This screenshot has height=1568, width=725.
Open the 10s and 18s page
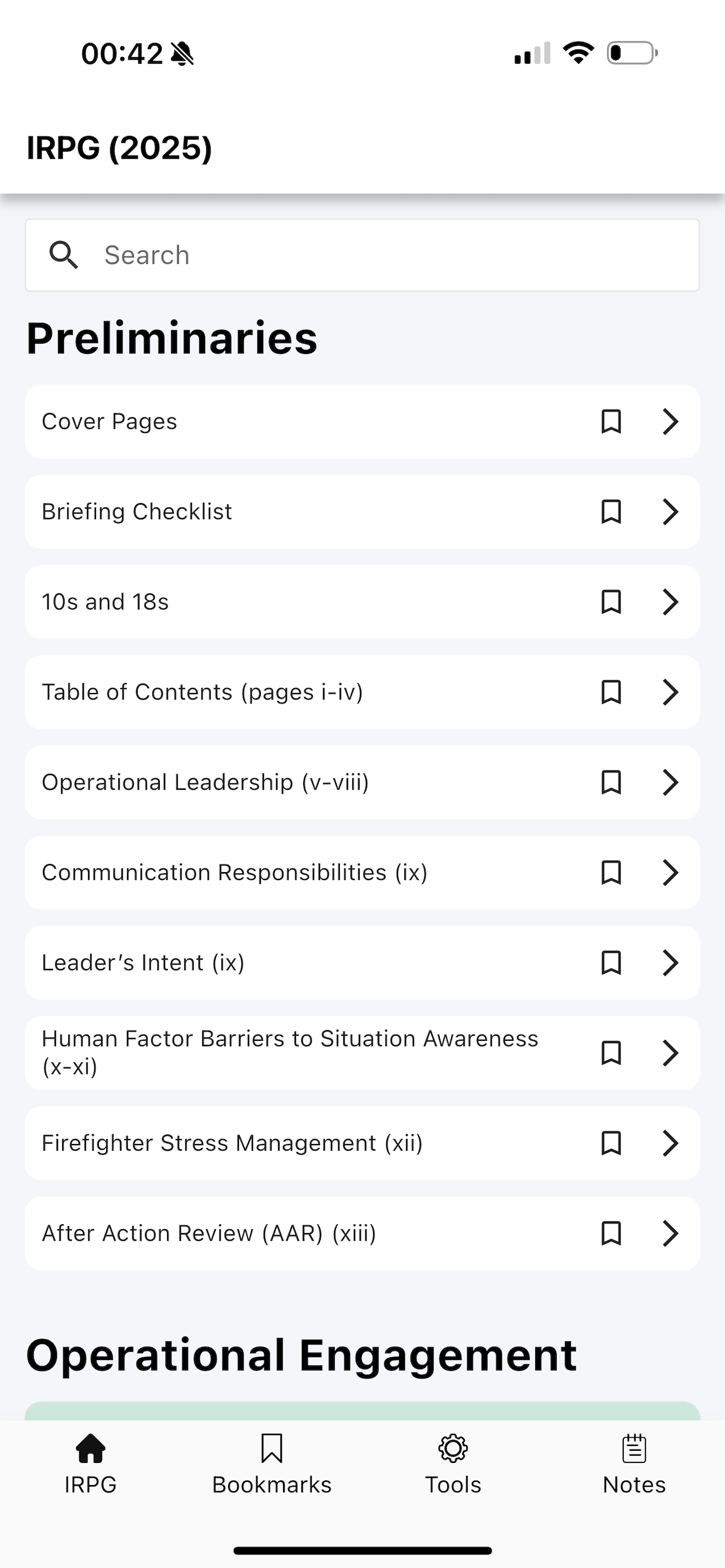tap(362, 601)
